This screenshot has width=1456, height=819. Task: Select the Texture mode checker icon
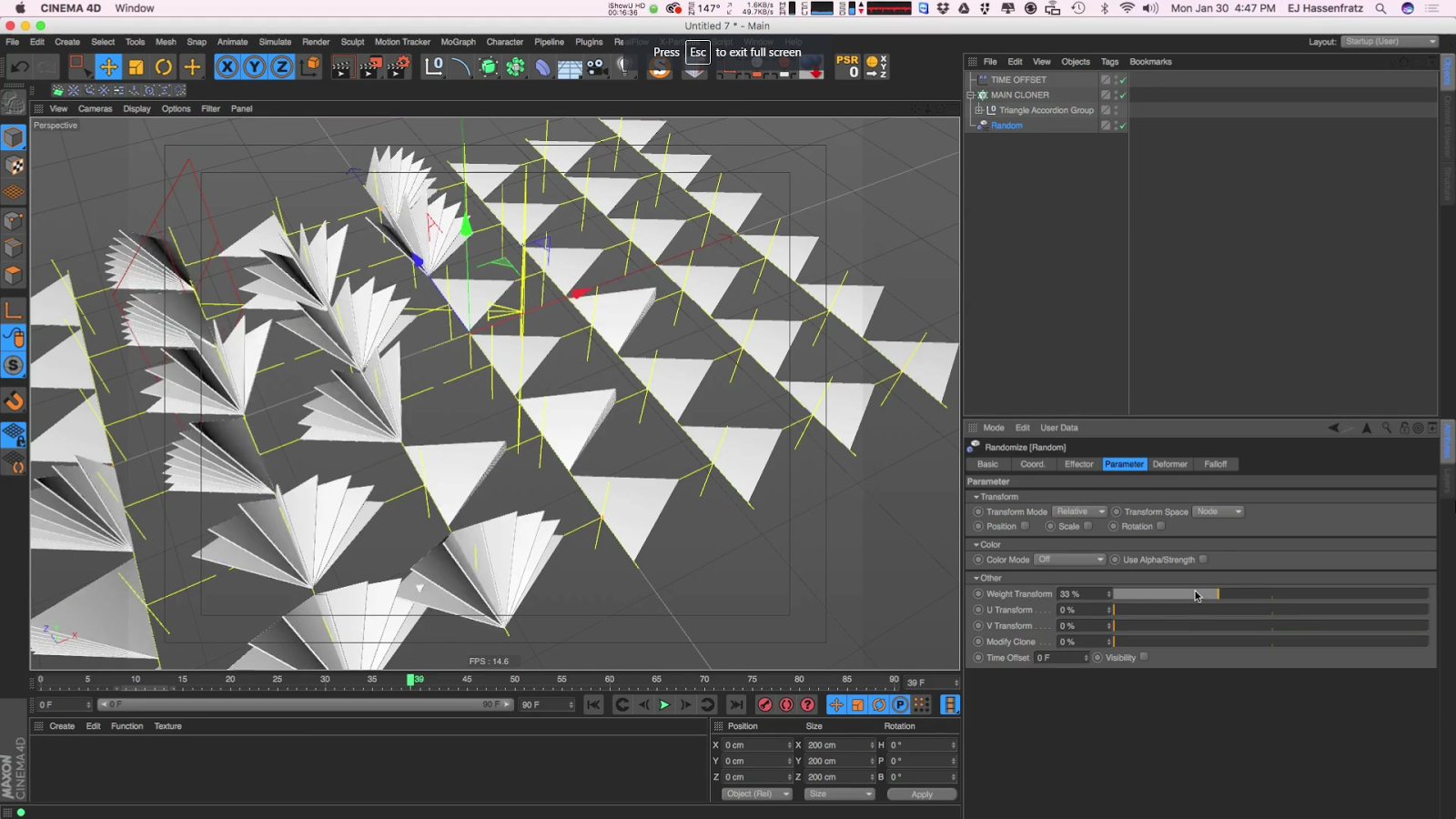pyautogui.click(x=14, y=165)
